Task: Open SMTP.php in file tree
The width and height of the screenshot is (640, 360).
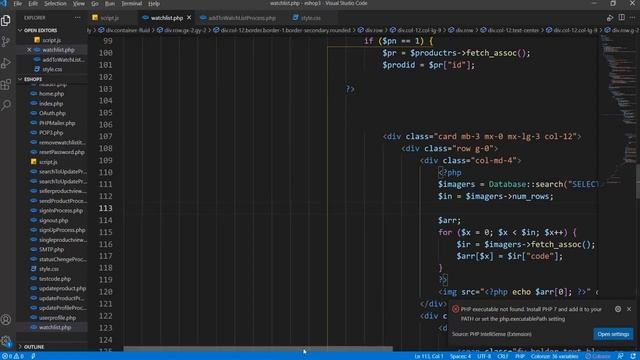Action: [51, 249]
